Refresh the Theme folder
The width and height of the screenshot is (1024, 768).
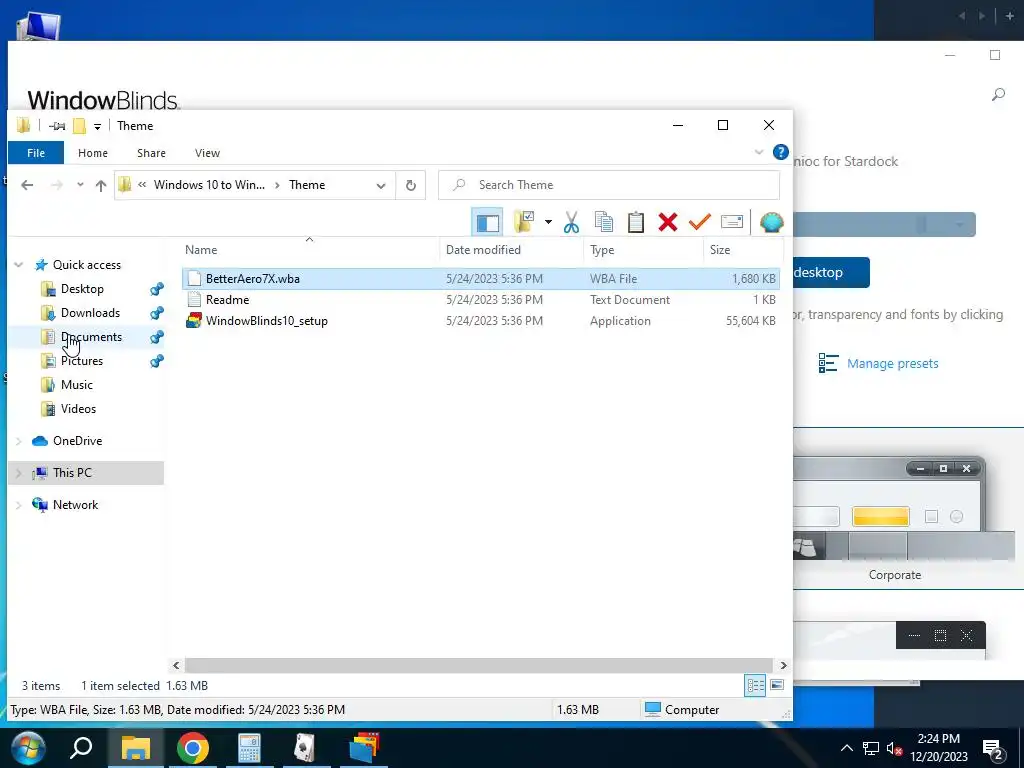coord(411,185)
